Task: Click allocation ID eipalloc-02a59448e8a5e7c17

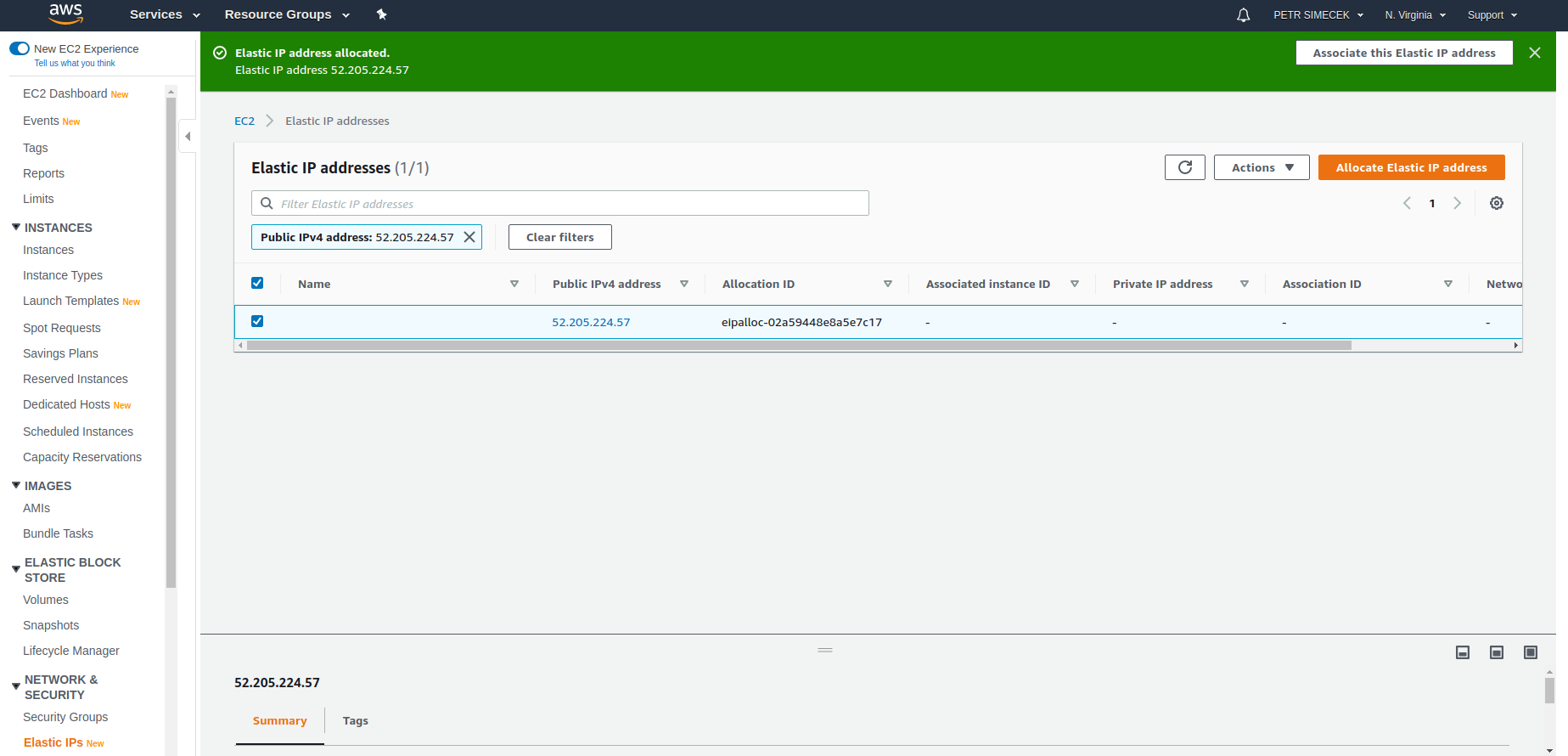Action: (x=801, y=322)
